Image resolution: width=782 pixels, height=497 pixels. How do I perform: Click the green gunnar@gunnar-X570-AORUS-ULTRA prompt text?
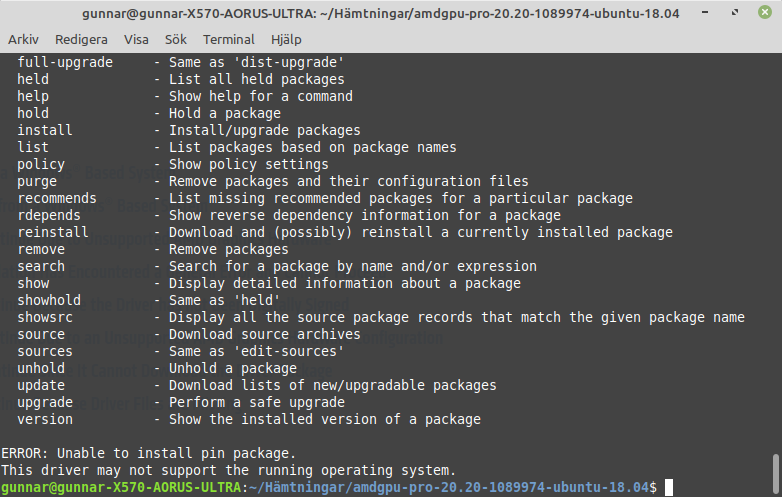point(121,487)
